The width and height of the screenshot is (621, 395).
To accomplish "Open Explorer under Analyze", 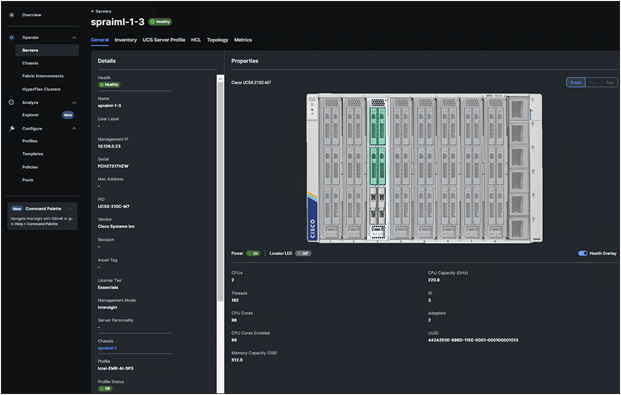I will 30,115.
